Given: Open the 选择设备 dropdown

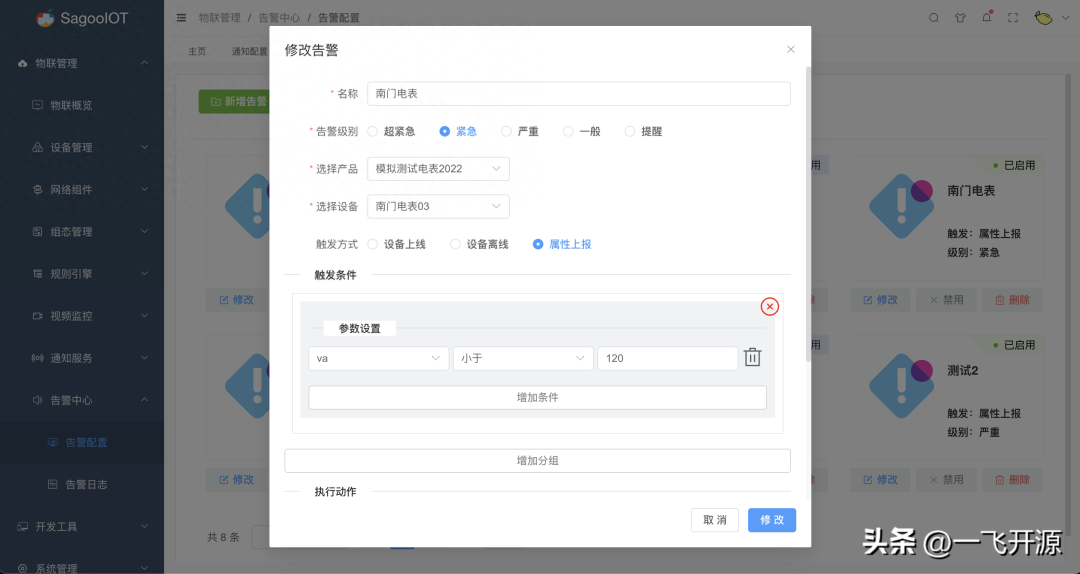Looking at the screenshot, I should 438,206.
